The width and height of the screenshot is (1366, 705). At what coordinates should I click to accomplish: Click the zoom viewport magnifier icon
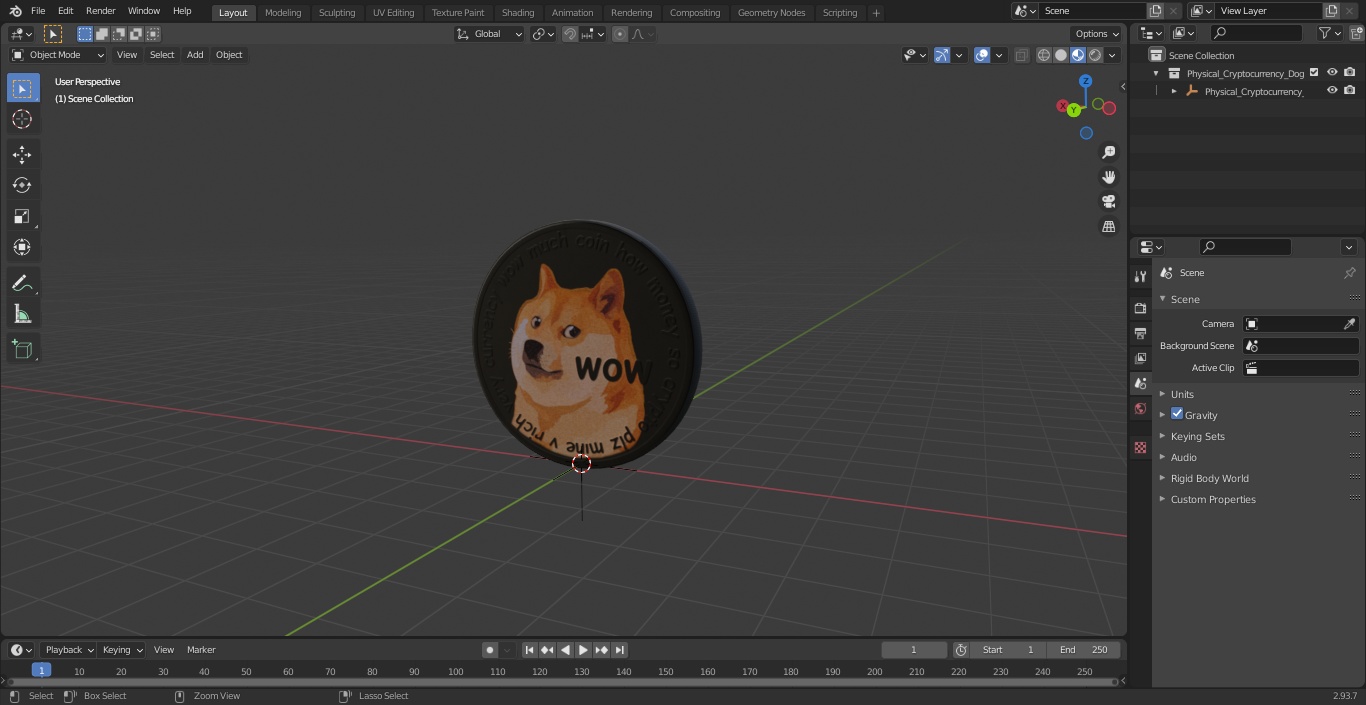click(x=1108, y=152)
